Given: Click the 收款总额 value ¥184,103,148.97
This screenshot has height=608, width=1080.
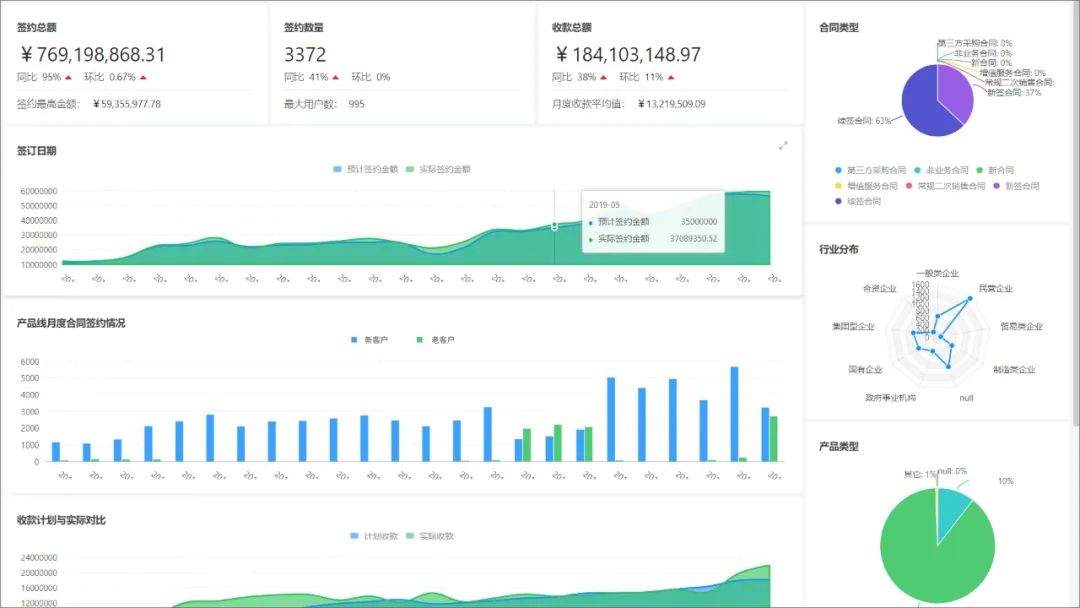Looking at the screenshot, I should click(627, 54).
